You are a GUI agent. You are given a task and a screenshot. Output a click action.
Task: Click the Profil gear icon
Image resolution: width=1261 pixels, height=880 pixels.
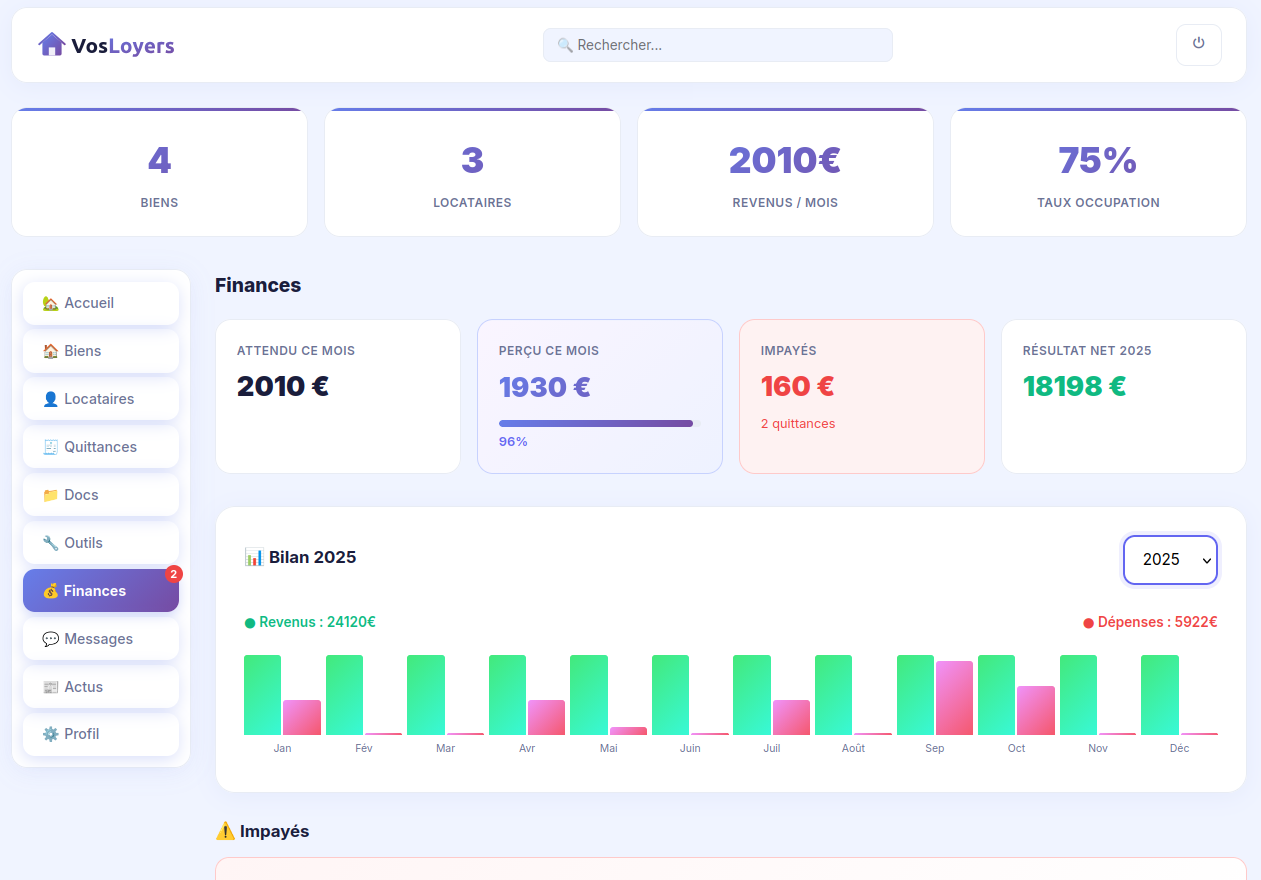[x=51, y=734]
